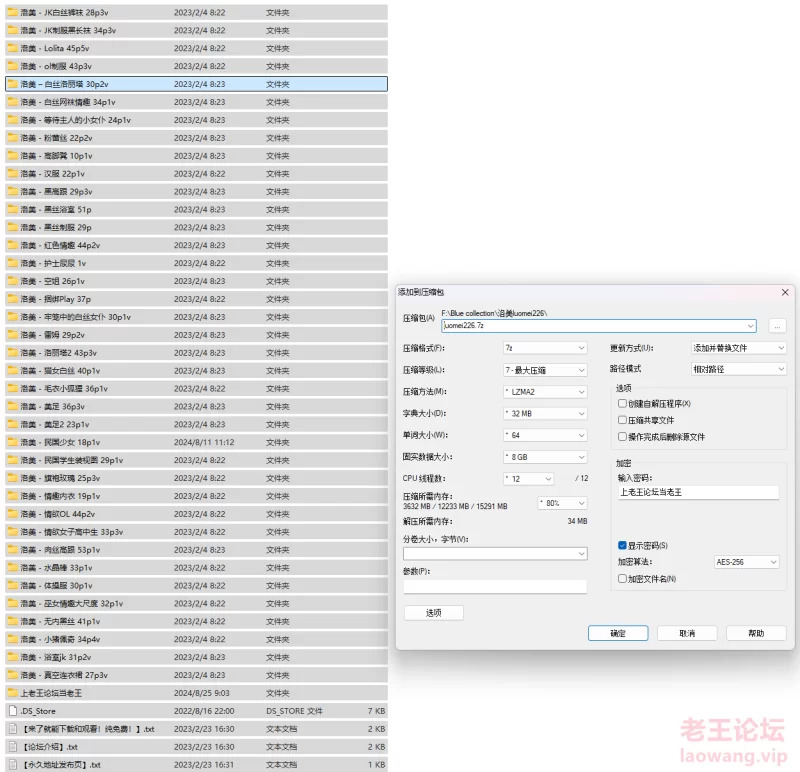This screenshot has height=772, width=800.
Task: Click the folder icon for 空姐 26p1v
Action: [12, 281]
